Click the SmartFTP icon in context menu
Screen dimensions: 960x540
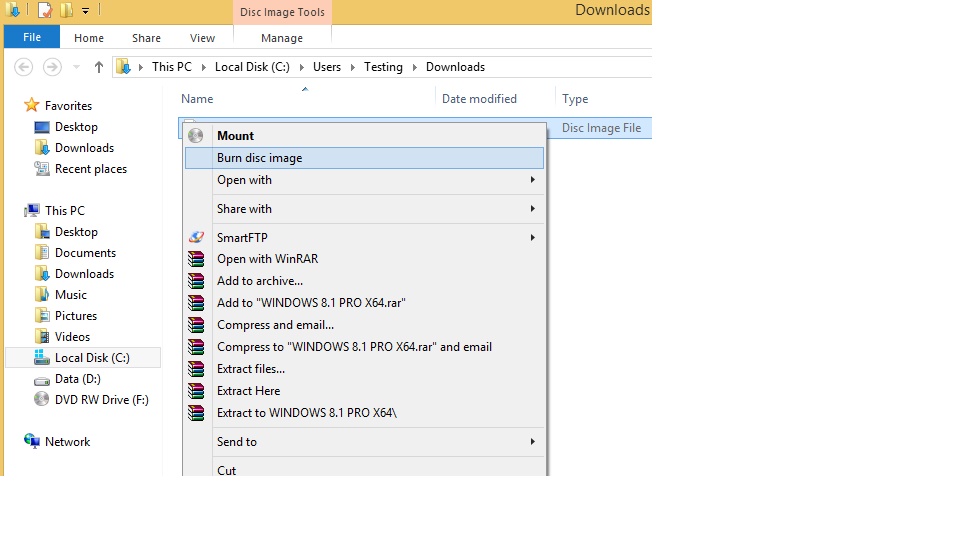tap(196, 237)
